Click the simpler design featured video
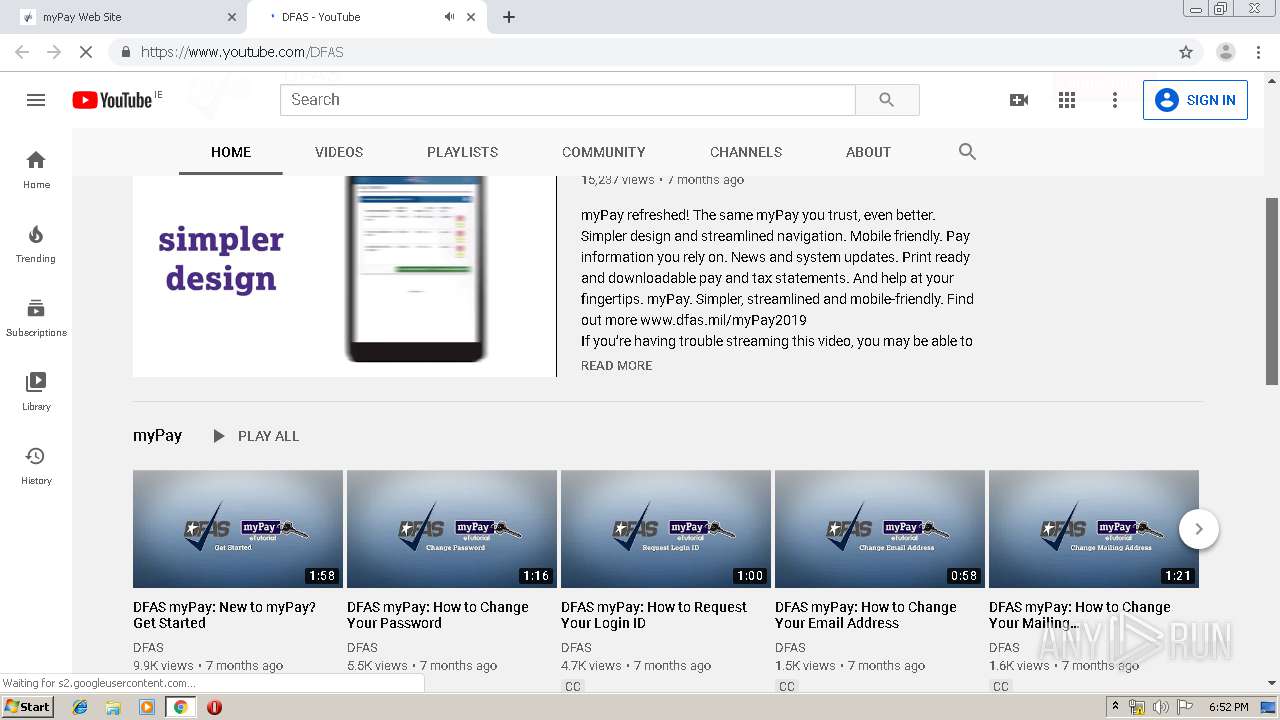Screen dimensions: 1280x720 click(x=344, y=276)
